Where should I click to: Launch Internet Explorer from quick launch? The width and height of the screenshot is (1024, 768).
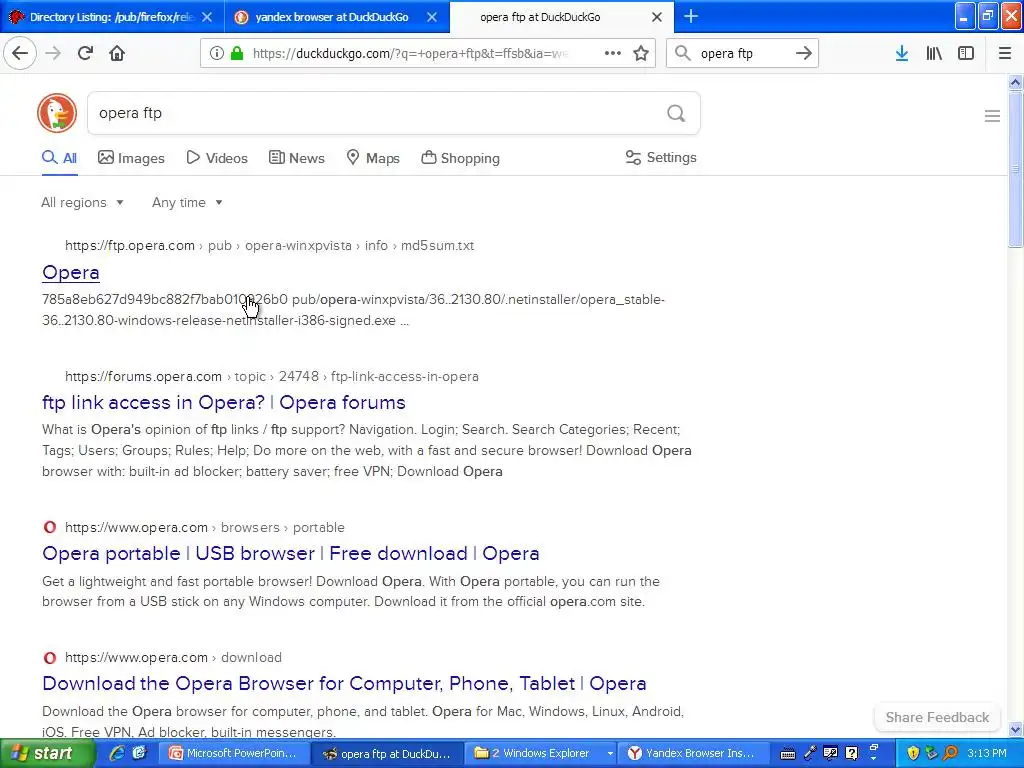click(118, 753)
